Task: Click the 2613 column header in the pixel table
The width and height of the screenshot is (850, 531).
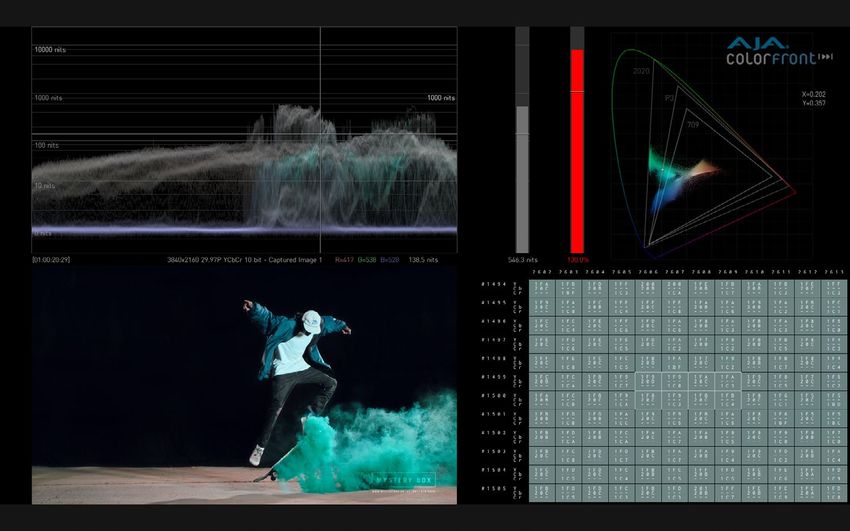Action: (834, 272)
